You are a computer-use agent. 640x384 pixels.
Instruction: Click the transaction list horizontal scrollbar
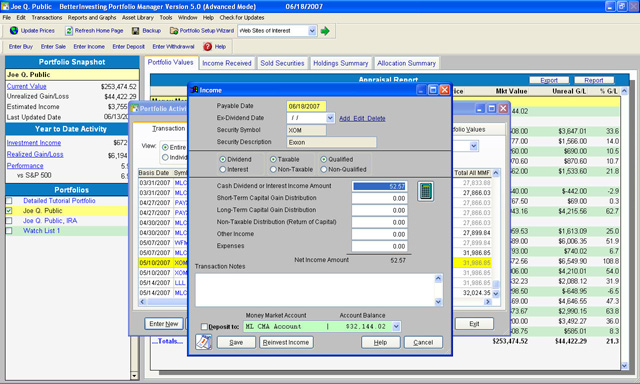point(315,302)
